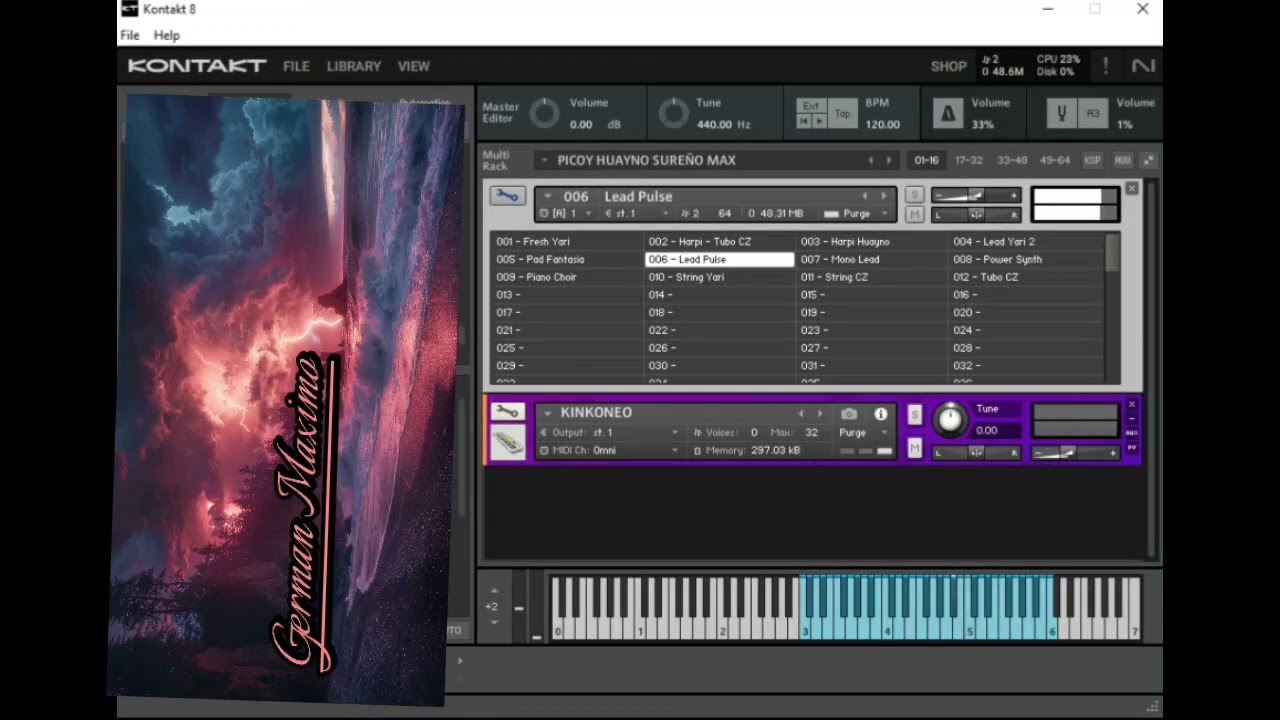Show KINKONEO instrument info
Screen dimensions: 1280x720
(x=881, y=414)
